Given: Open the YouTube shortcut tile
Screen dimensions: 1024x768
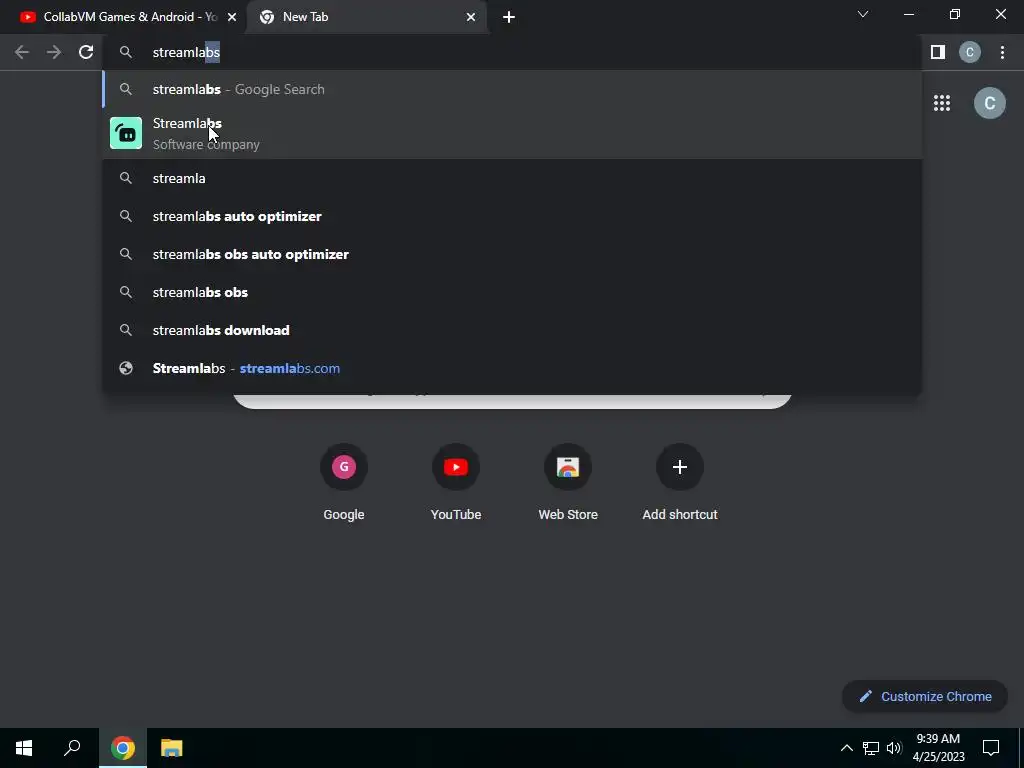Looking at the screenshot, I should coord(456,482).
